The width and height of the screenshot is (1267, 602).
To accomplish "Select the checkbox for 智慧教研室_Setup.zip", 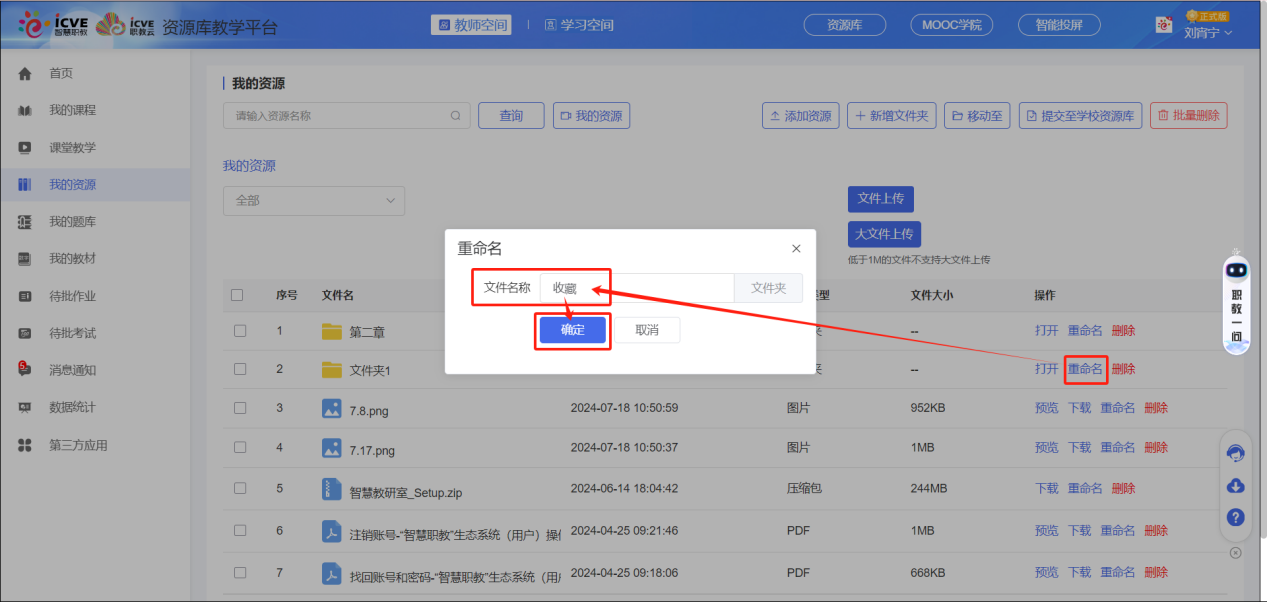I will 240,489.
